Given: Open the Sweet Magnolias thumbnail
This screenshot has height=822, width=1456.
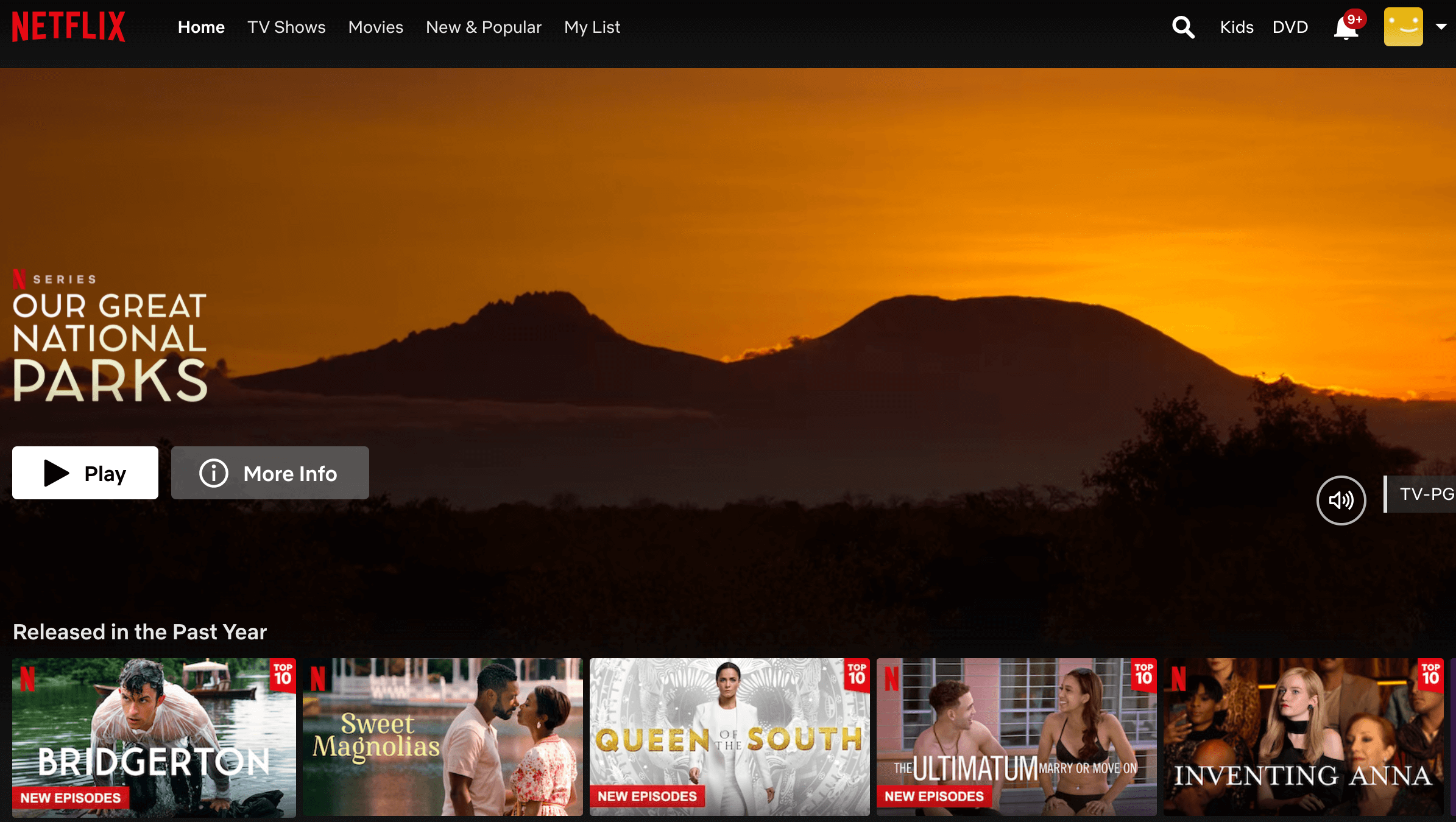Looking at the screenshot, I should coord(443,737).
